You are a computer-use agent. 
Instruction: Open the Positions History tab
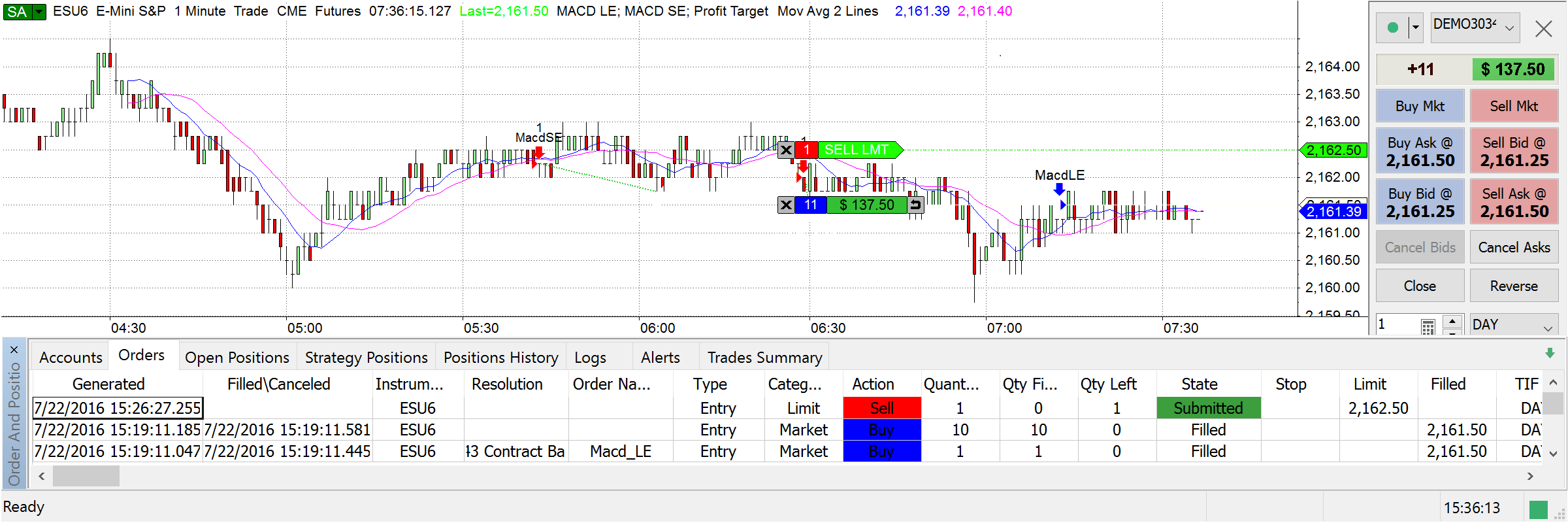[x=500, y=358]
